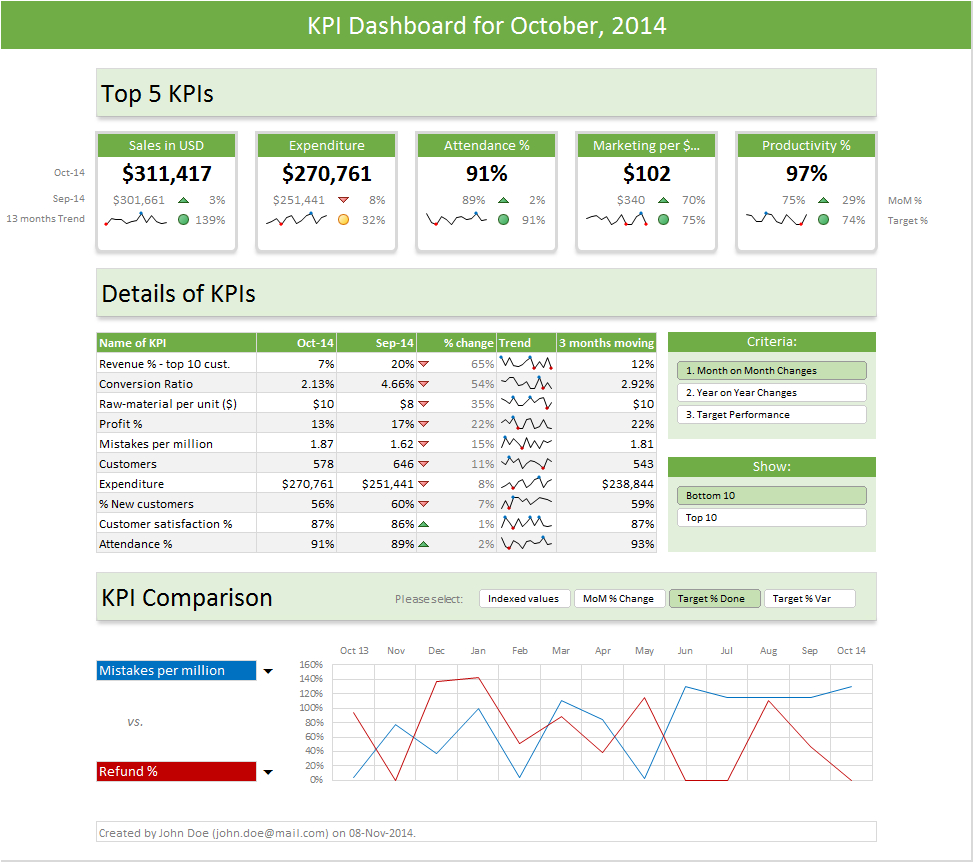Click the trend sparkline for Mistakes per million row
The width and height of the screenshot is (973, 862).
tap(527, 443)
